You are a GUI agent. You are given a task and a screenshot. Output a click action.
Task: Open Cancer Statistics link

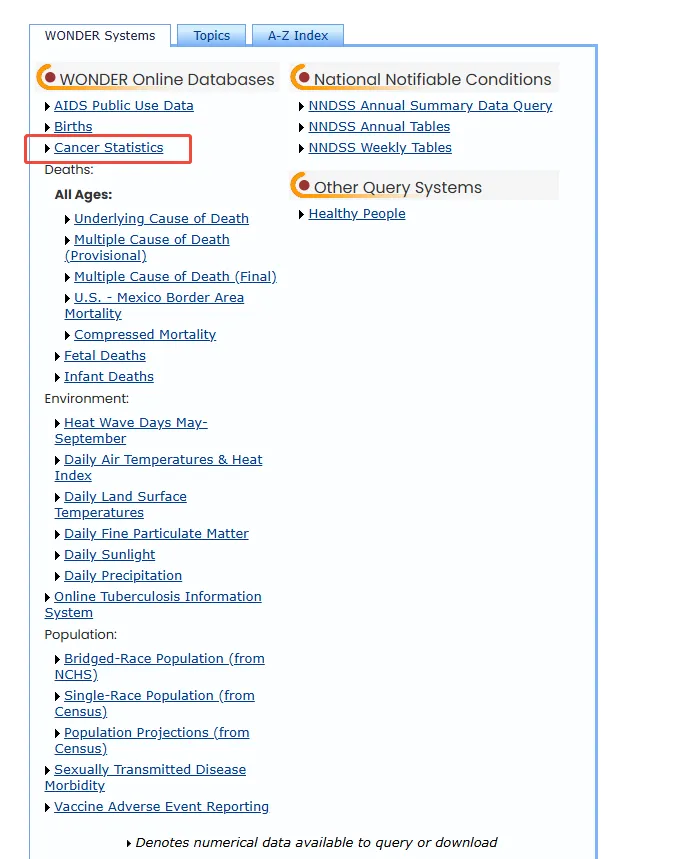point(108,148)
